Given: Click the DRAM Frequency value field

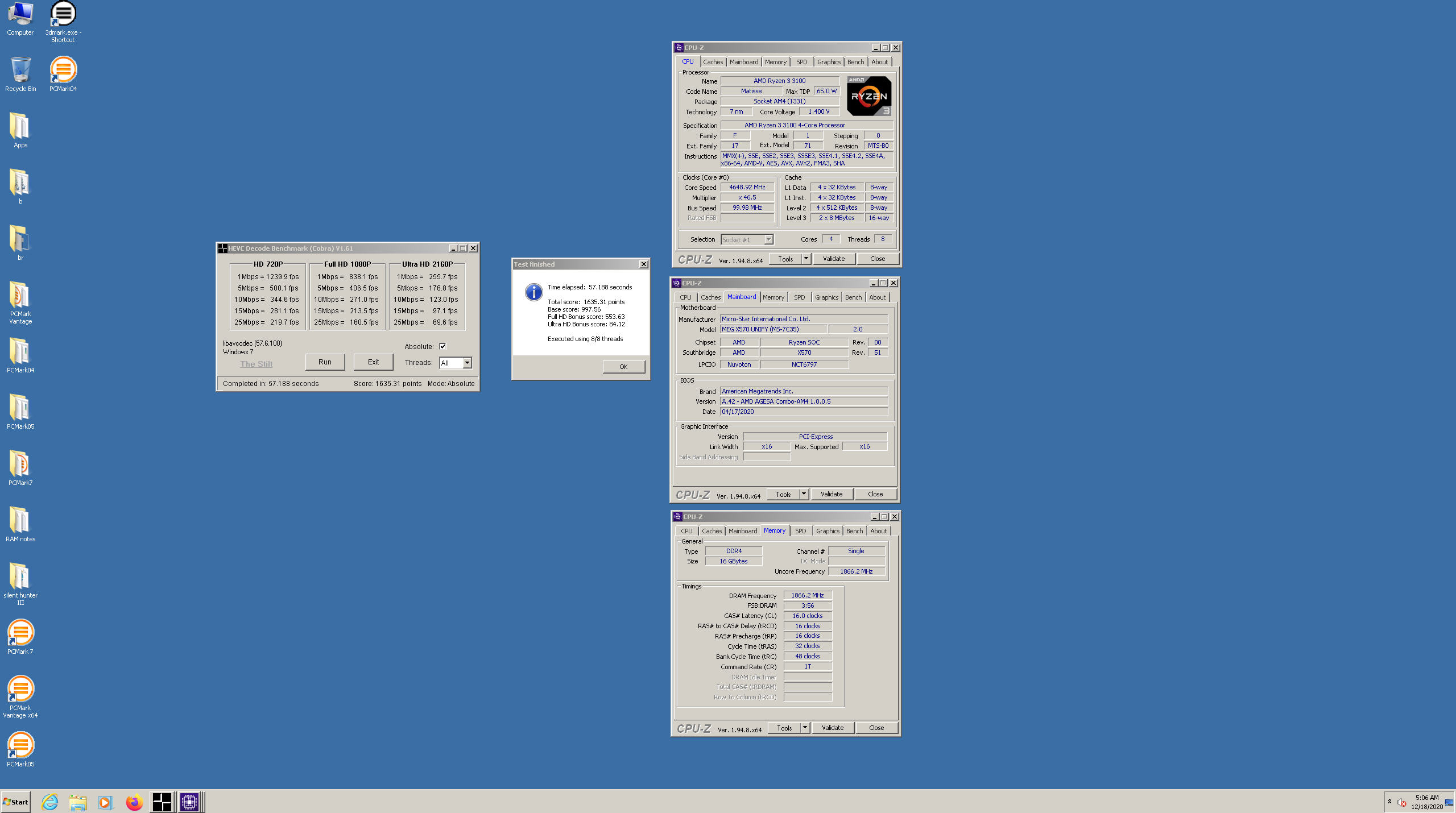Looking at the screenshot, I should tap(807, 595).
